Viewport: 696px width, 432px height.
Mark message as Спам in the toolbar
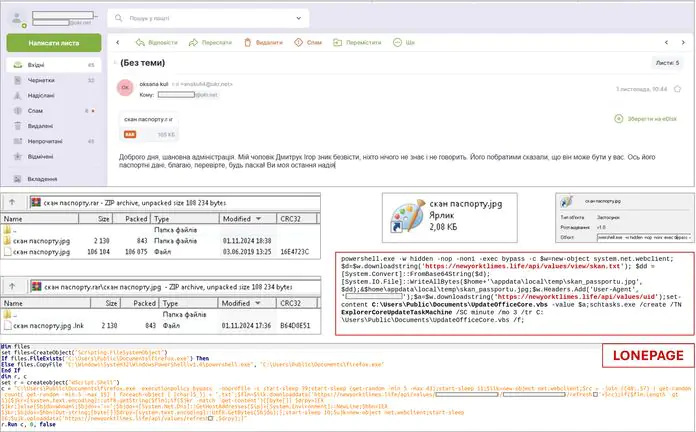pyautogui.click(x=308, y=43)
